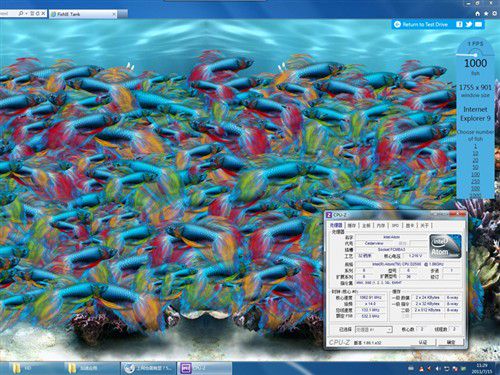Viewport: 500px width, 375px height.
Task: Click the volume speaker tray icon
Action: (x=438, y=369)
